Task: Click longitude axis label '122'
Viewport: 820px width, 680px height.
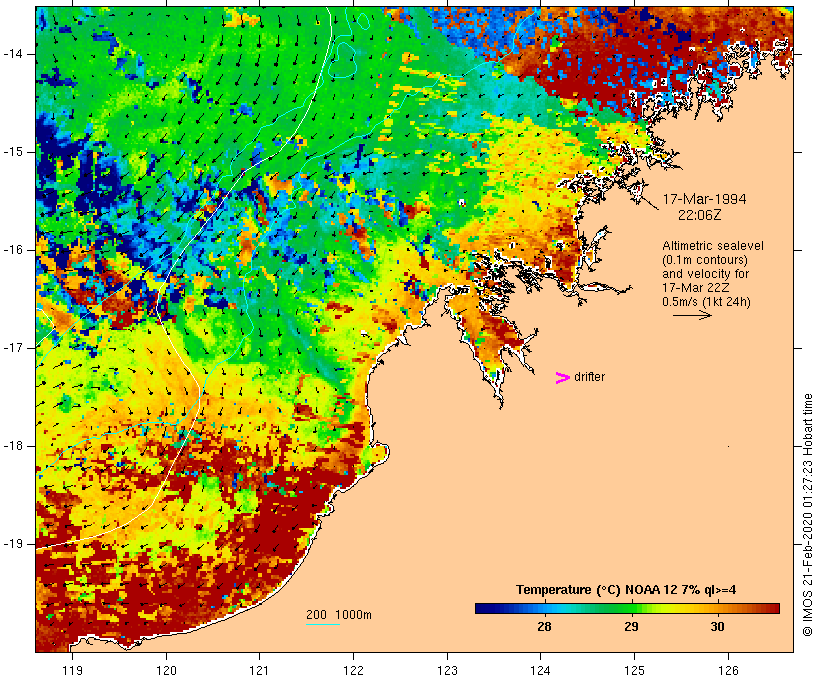Action: pos(353,670)
